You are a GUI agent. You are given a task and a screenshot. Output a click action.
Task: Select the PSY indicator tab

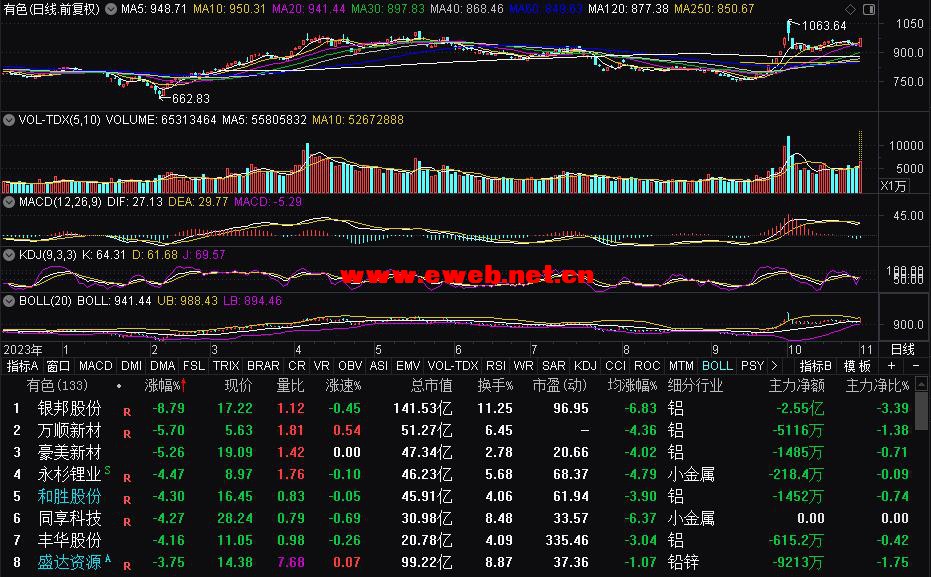[x=752, y=366]
